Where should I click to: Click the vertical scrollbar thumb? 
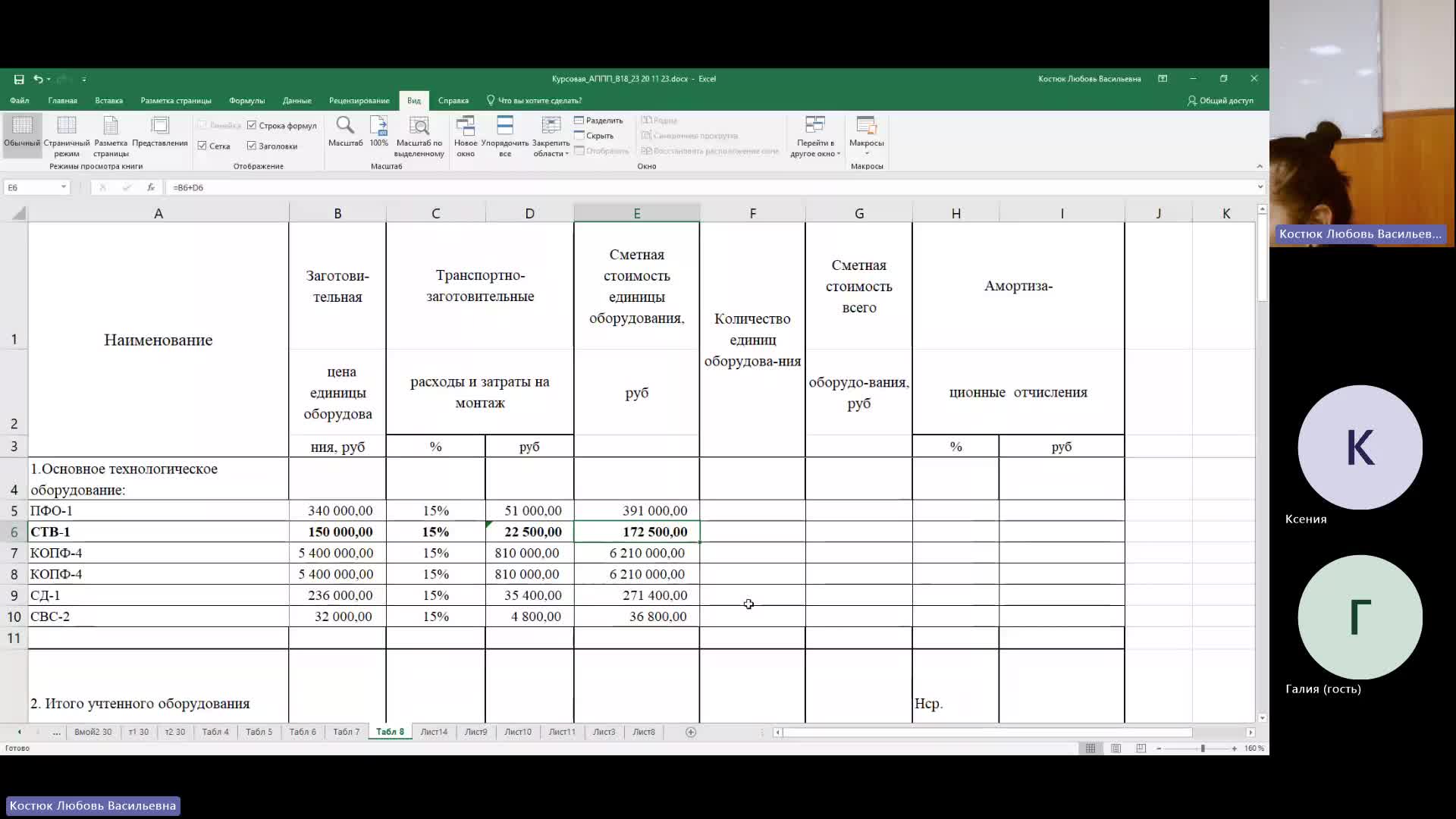tap(1262, 258)
